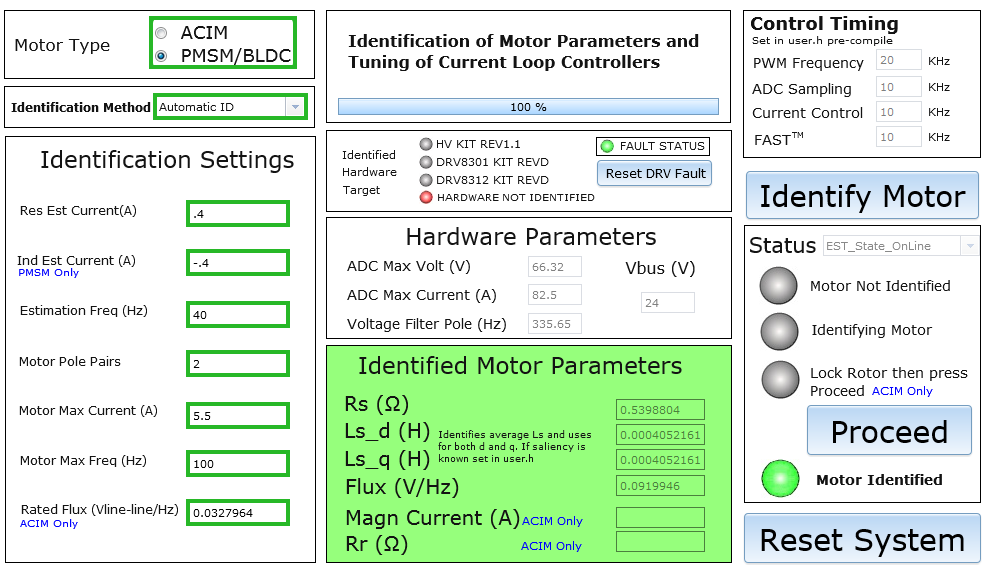The image size is (987, 569).
Task: Expand the EST_State_OnLine status dropdown
Action: 970,246
